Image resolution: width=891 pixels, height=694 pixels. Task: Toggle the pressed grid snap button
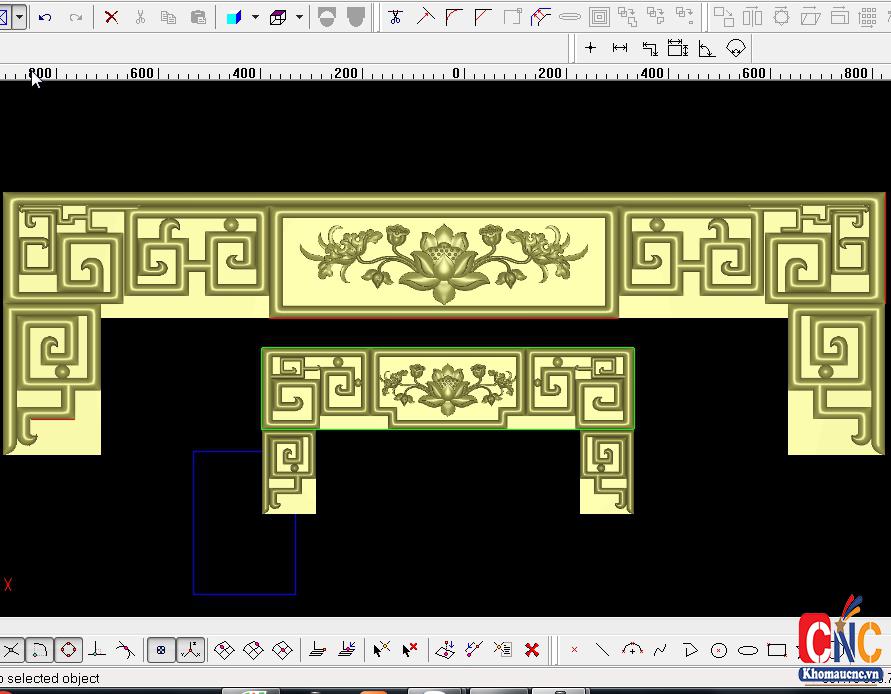(161, 650)
